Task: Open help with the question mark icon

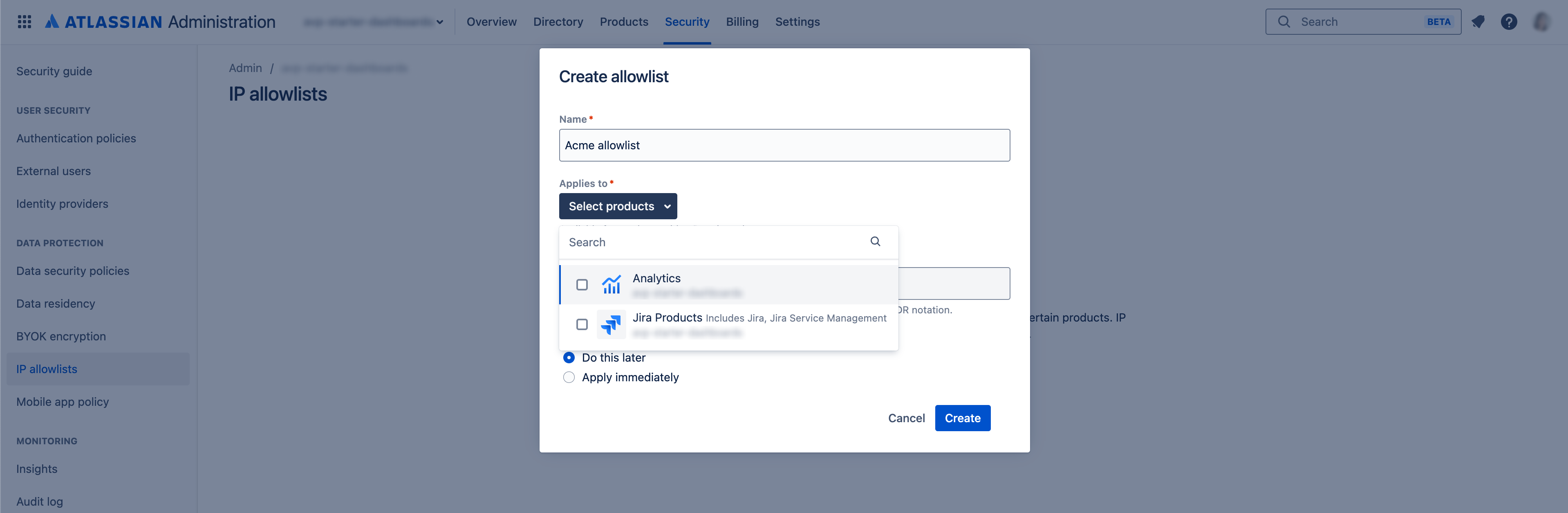Action: (x=1510, y=21)
